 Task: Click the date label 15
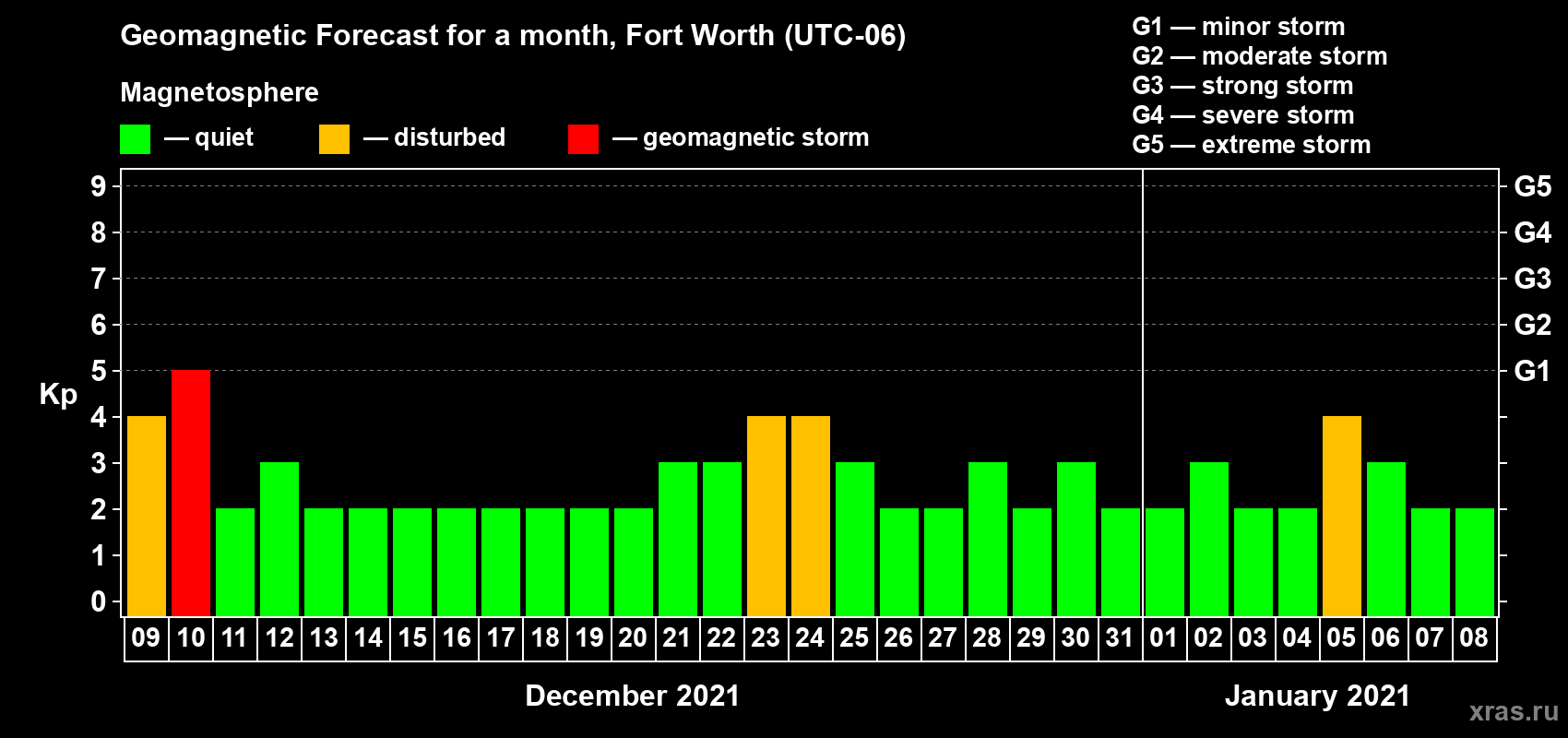[412, 637]
